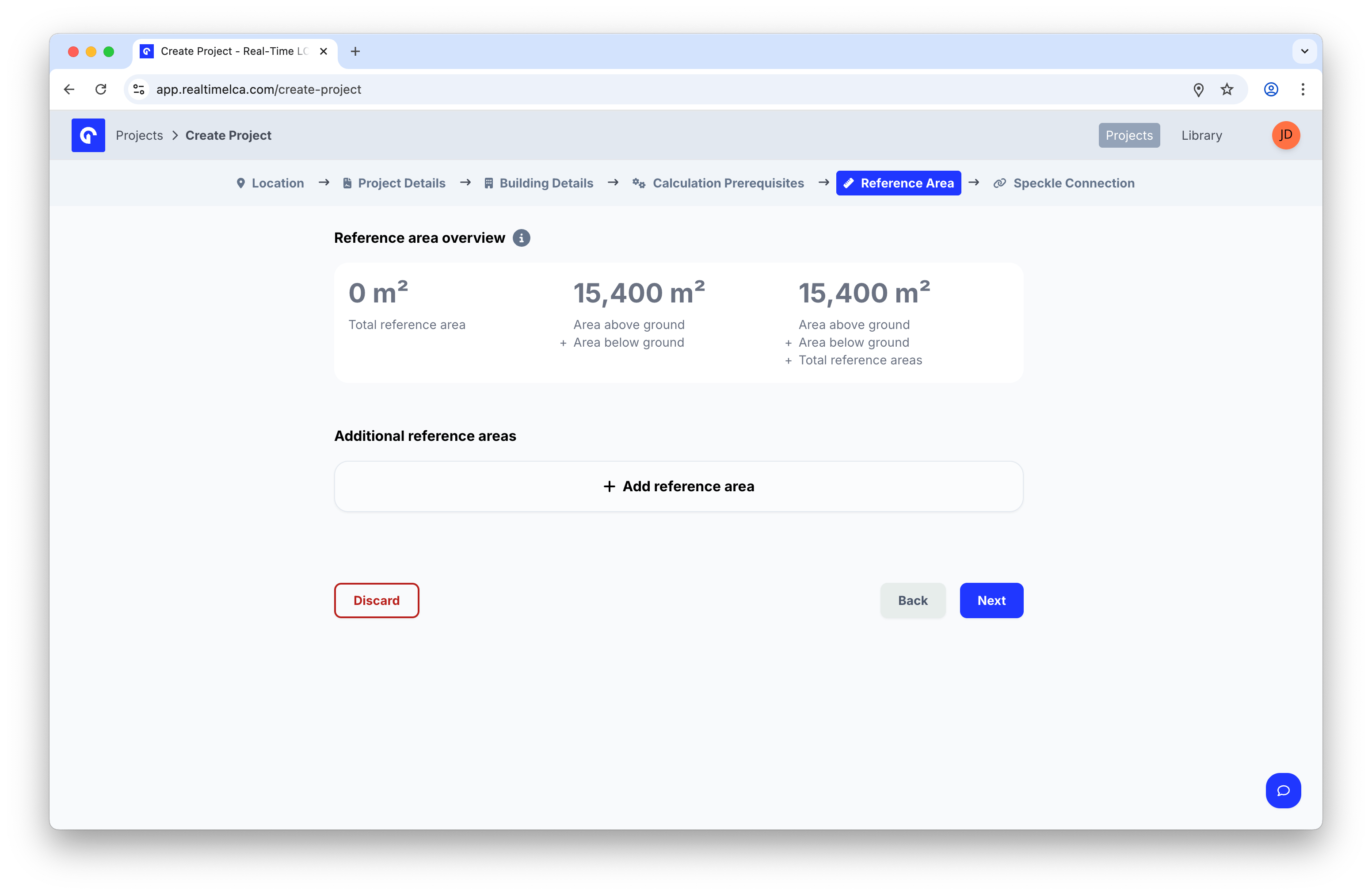This screenshot has width=1372, height=895.
Task: Open a new browser tab
Action: click(x=355, y=51)
